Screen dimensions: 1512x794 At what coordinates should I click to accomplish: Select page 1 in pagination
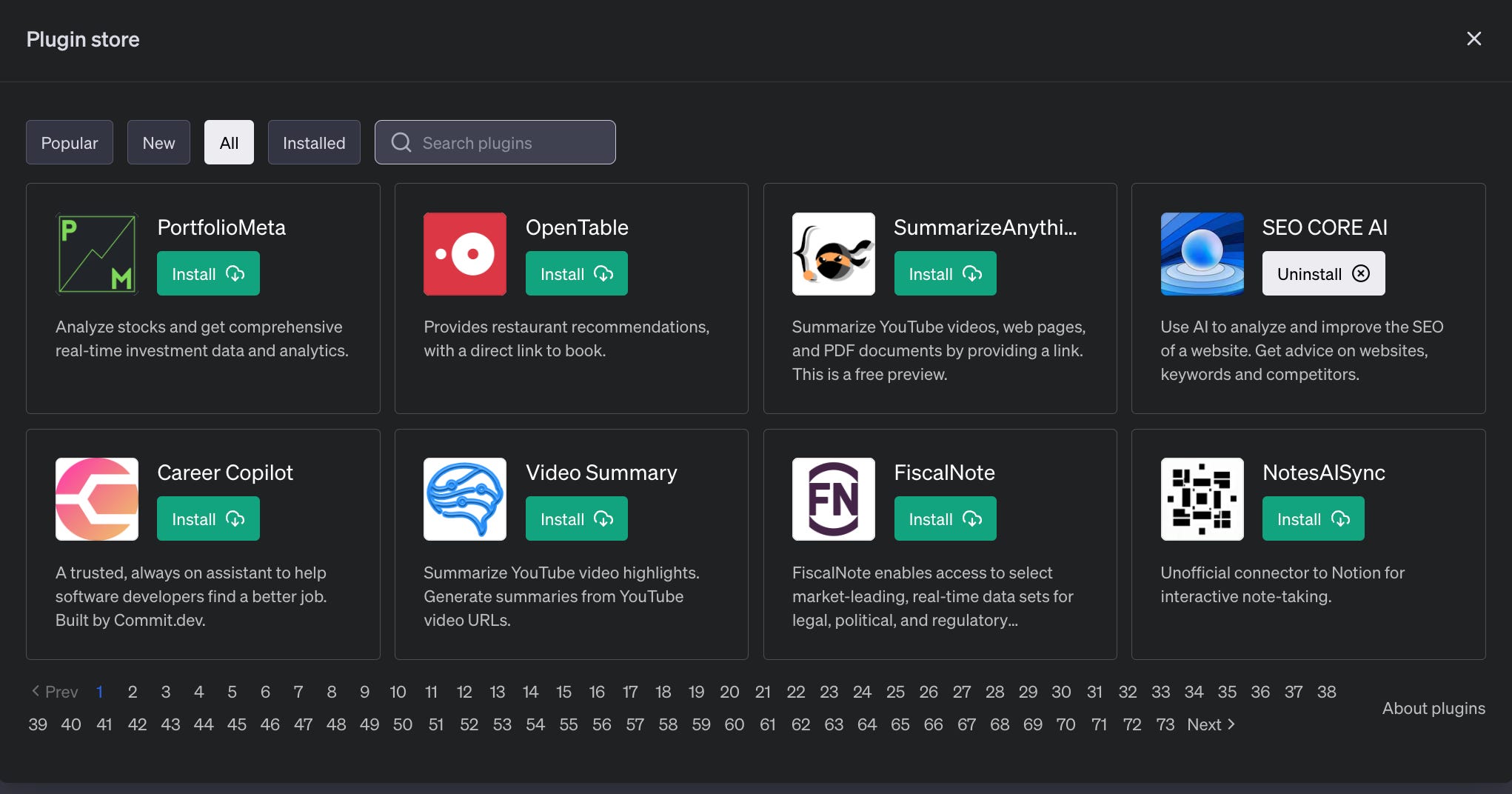99,692
